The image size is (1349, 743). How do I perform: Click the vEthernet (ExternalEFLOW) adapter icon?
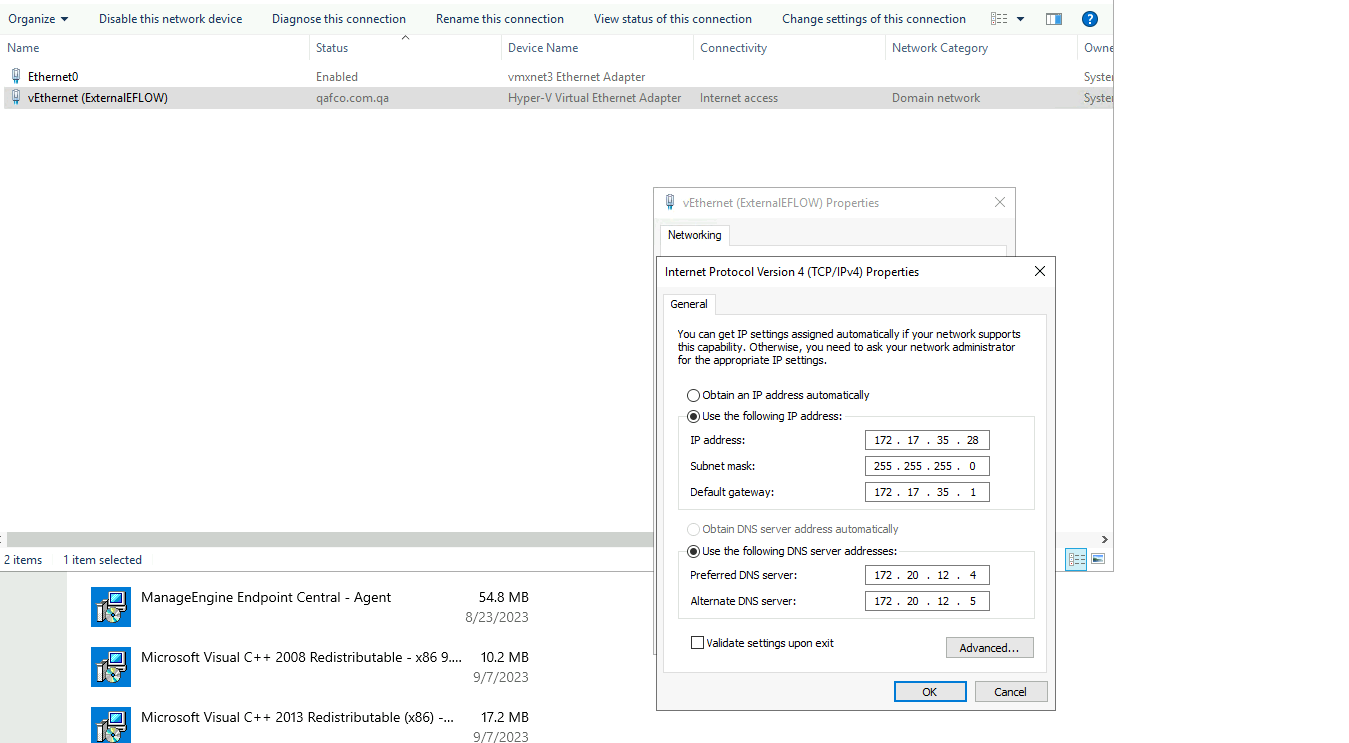point(16,97)
